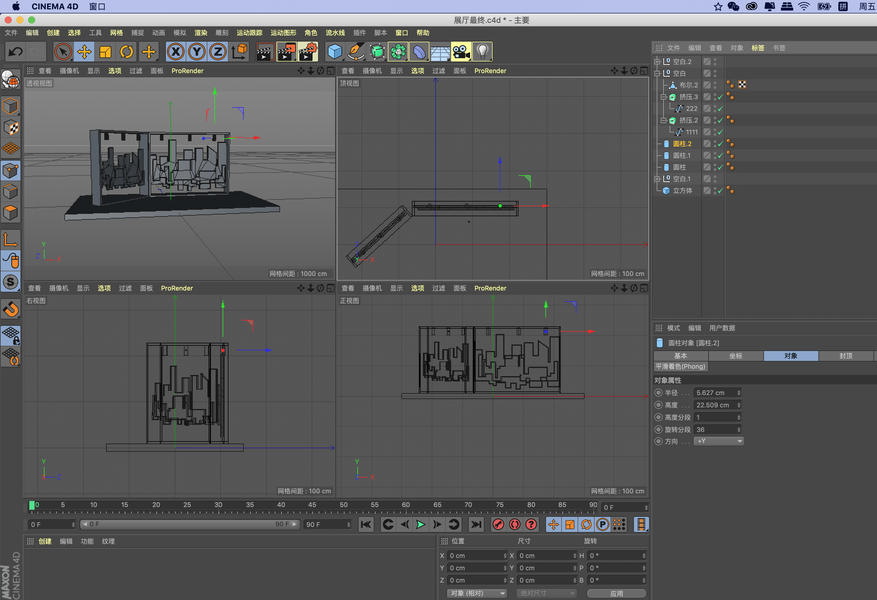Screen dimensions: 877x600
Task: Click the Camera object icon
Action: 461,52
